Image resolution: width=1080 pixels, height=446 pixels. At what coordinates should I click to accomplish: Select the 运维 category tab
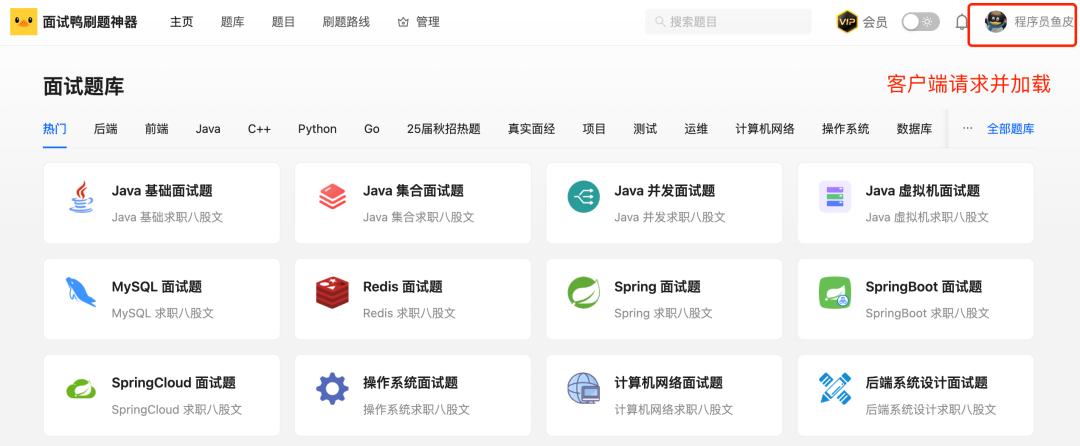coord(696,129)
